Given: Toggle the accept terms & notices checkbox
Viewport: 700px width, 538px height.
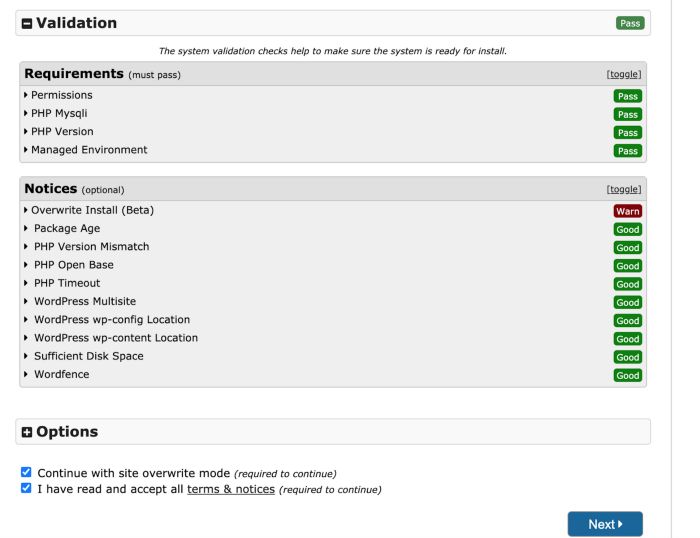Looking at the screenshot, I should tap(26, 489).
